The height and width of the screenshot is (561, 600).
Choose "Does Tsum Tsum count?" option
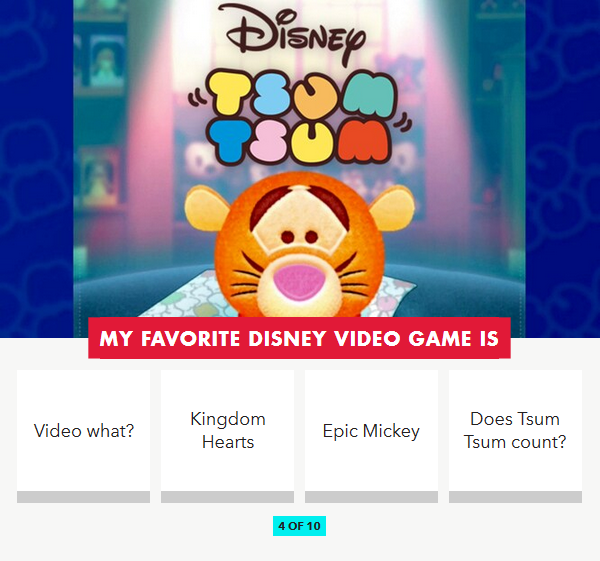tap(515, 431)
